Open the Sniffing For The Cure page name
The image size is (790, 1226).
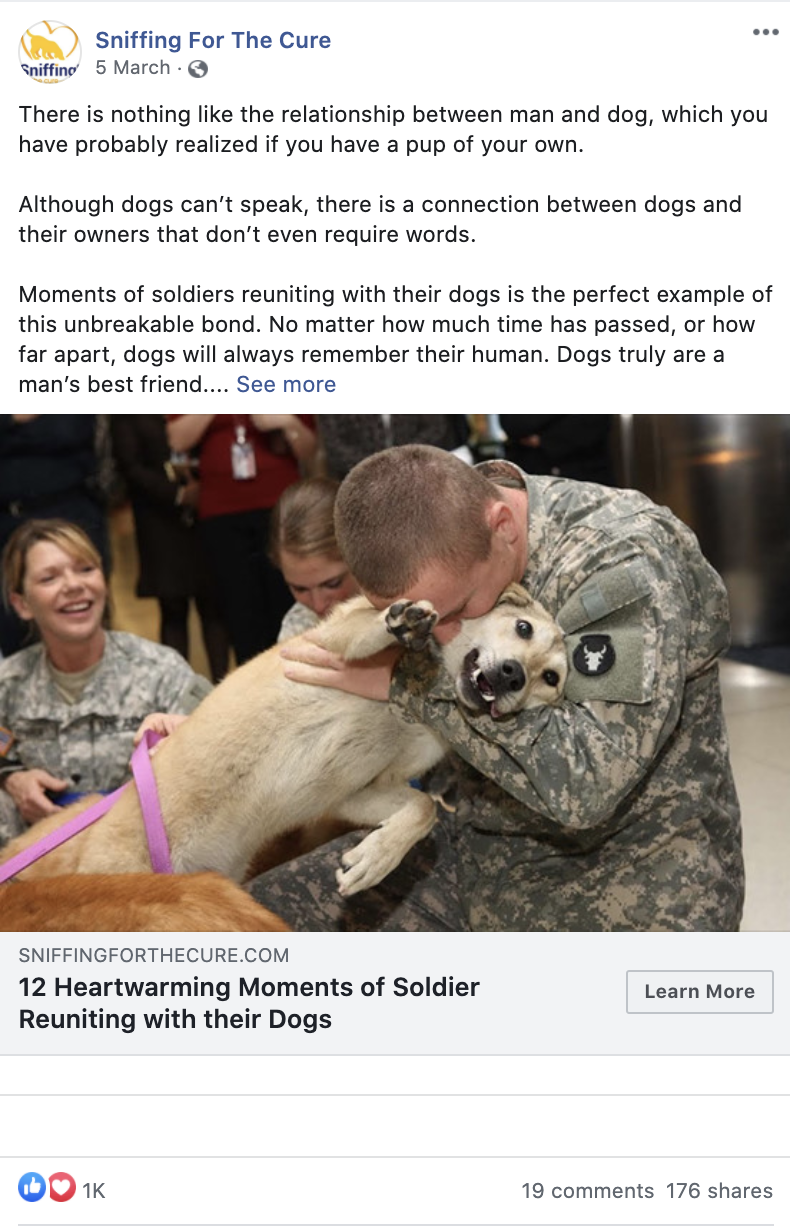tap(213, 41)
